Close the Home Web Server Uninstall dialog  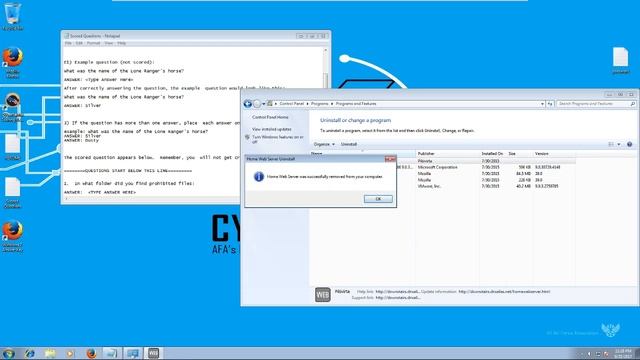pos(390,159)
